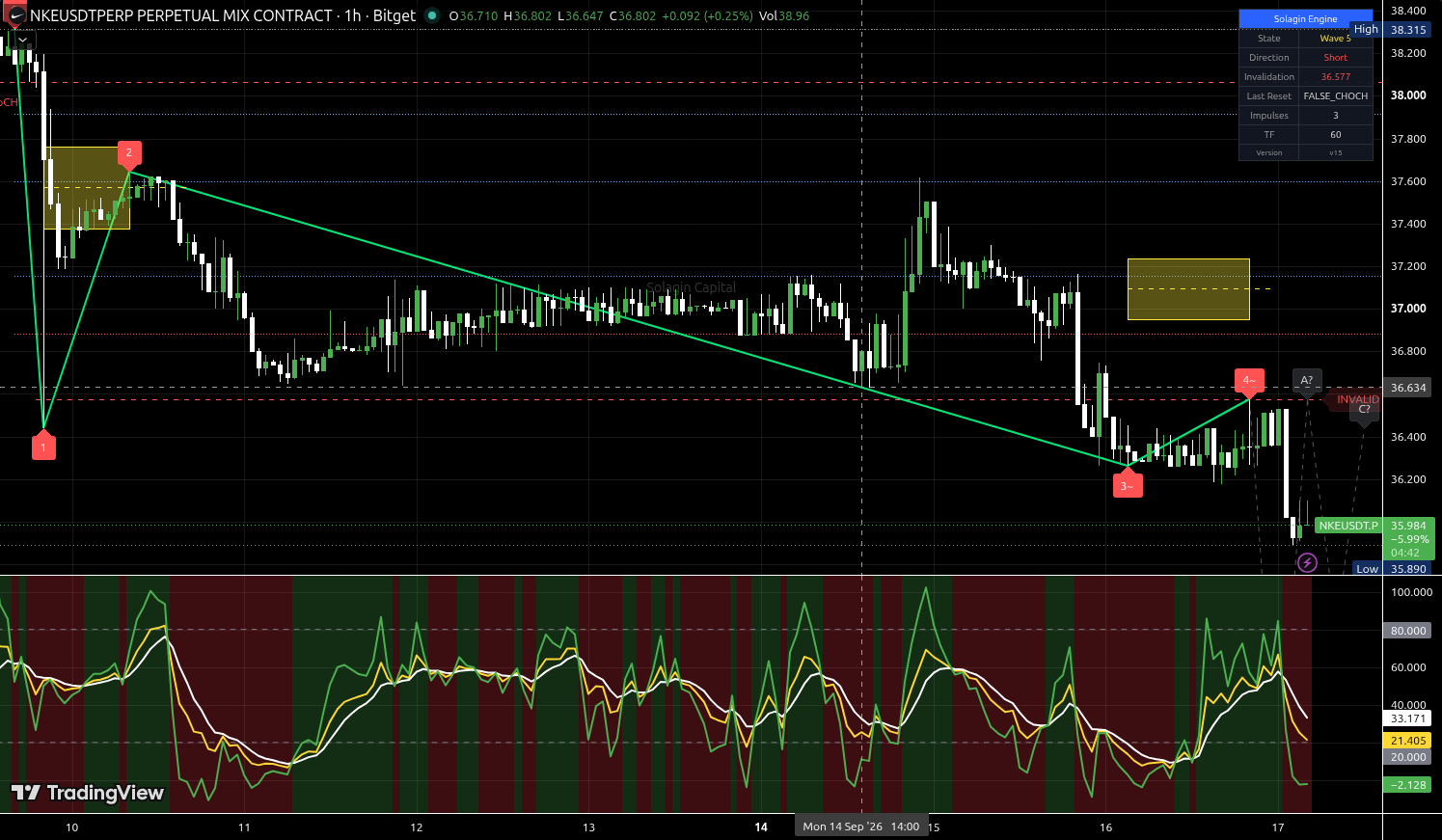
Task: Click the projected A? wave label
Action: click(x=1307, y=381)
